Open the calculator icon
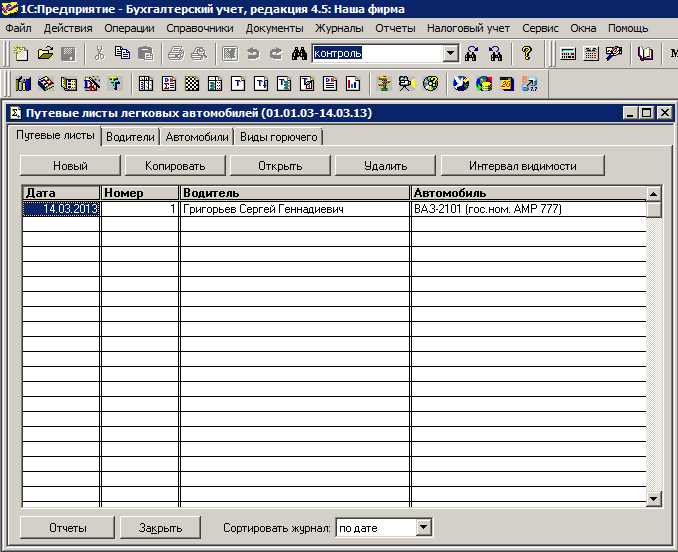 coord(568,54)
